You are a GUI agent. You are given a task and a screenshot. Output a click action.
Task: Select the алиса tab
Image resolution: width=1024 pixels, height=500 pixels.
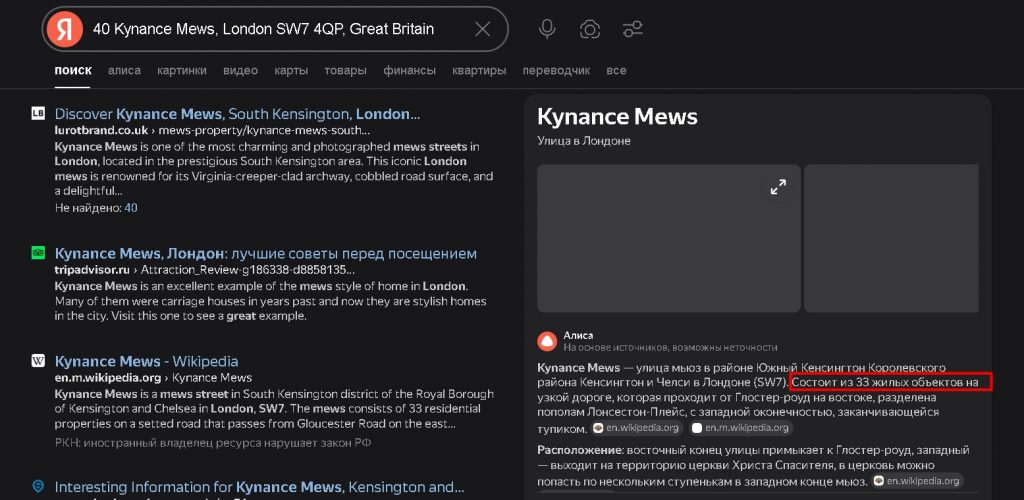pos(124,70)
